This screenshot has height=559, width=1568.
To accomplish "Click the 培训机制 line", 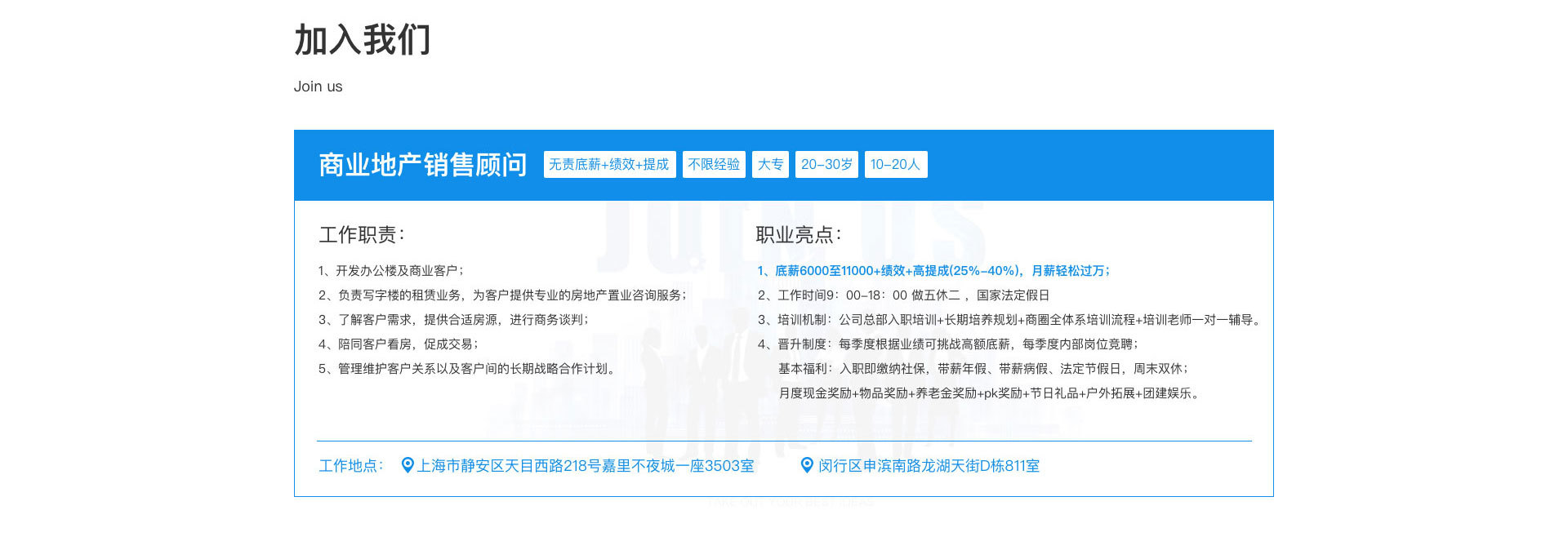I will point(1010,320).
